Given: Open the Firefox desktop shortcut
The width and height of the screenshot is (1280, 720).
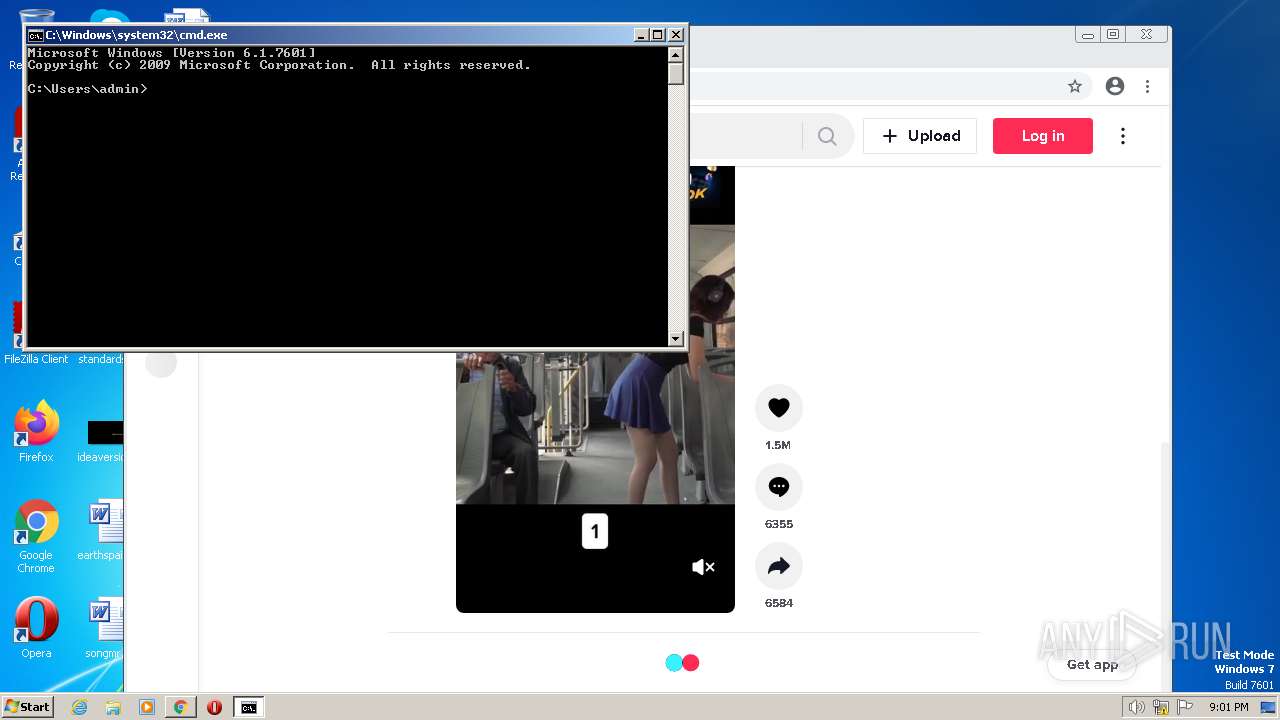Looking at the screenshot, I should tap(36, 431).
